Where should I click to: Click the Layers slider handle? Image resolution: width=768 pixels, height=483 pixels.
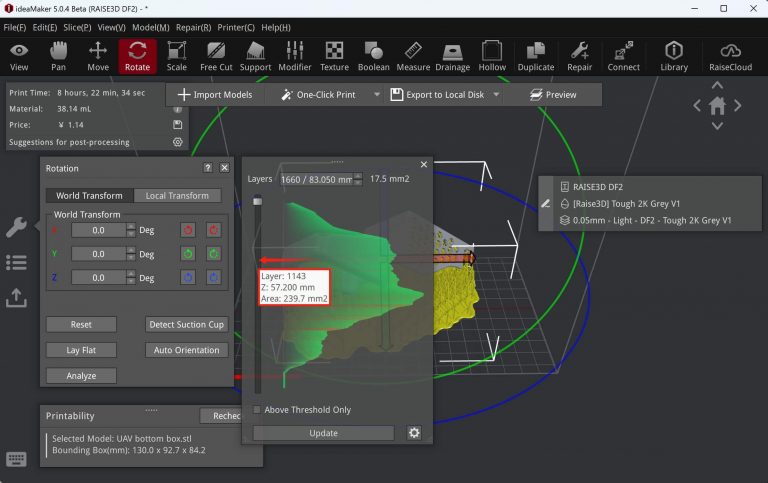pos(258,200)
